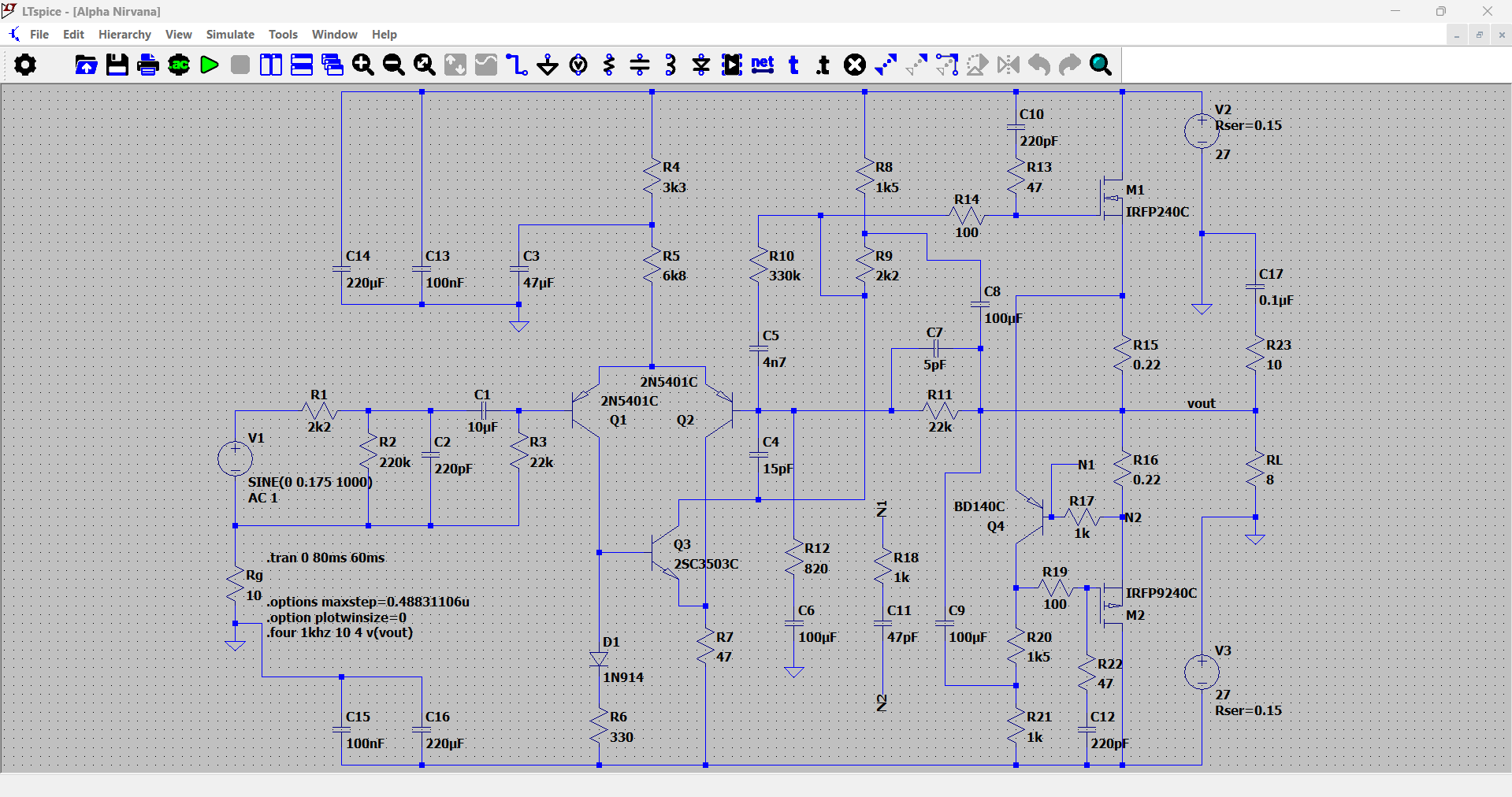Select the Capacitor tool
Viewport: 1512px width, 797px height.
click(x=640, y=65)
